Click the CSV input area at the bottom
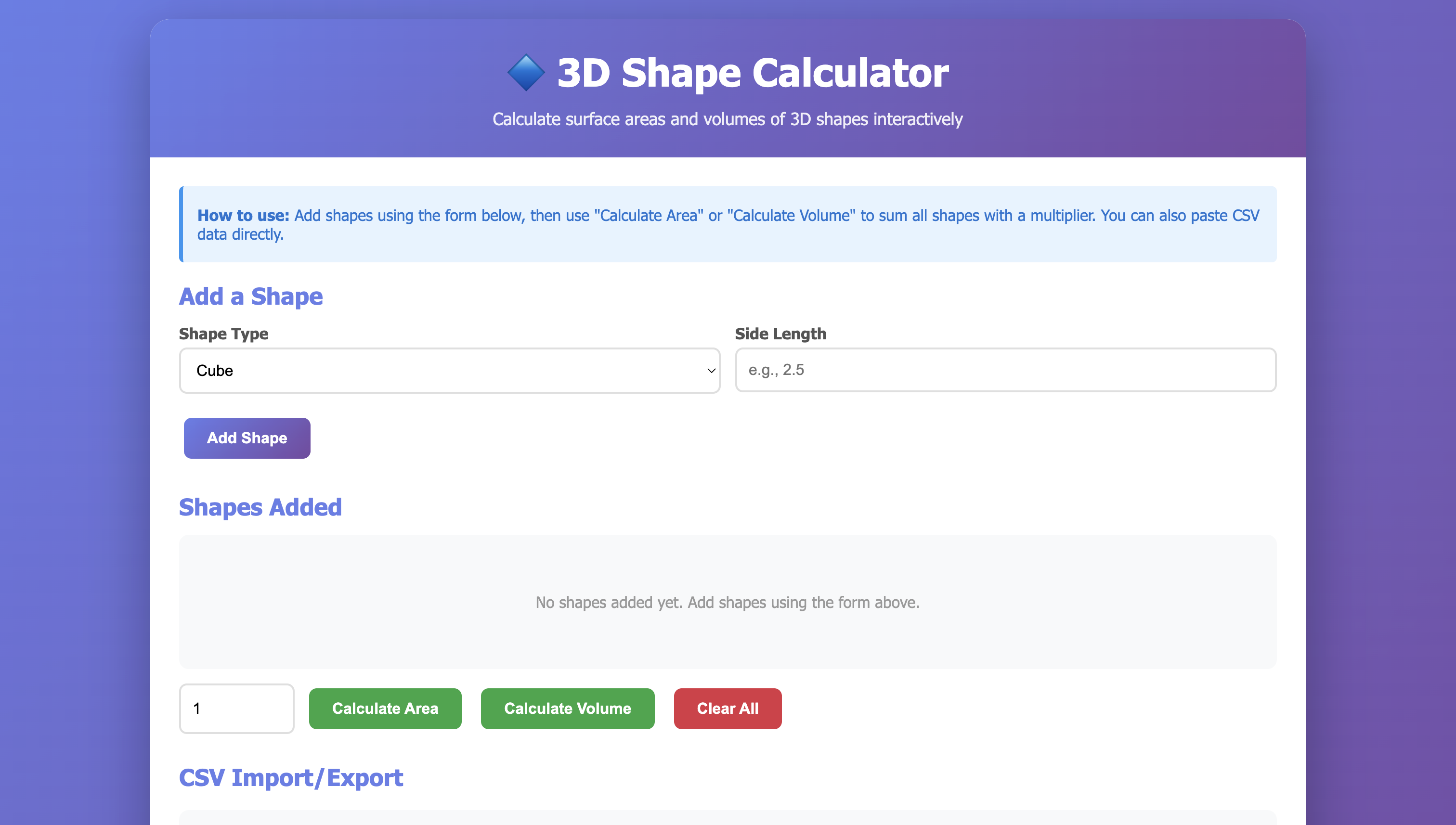 coord(728,819)
